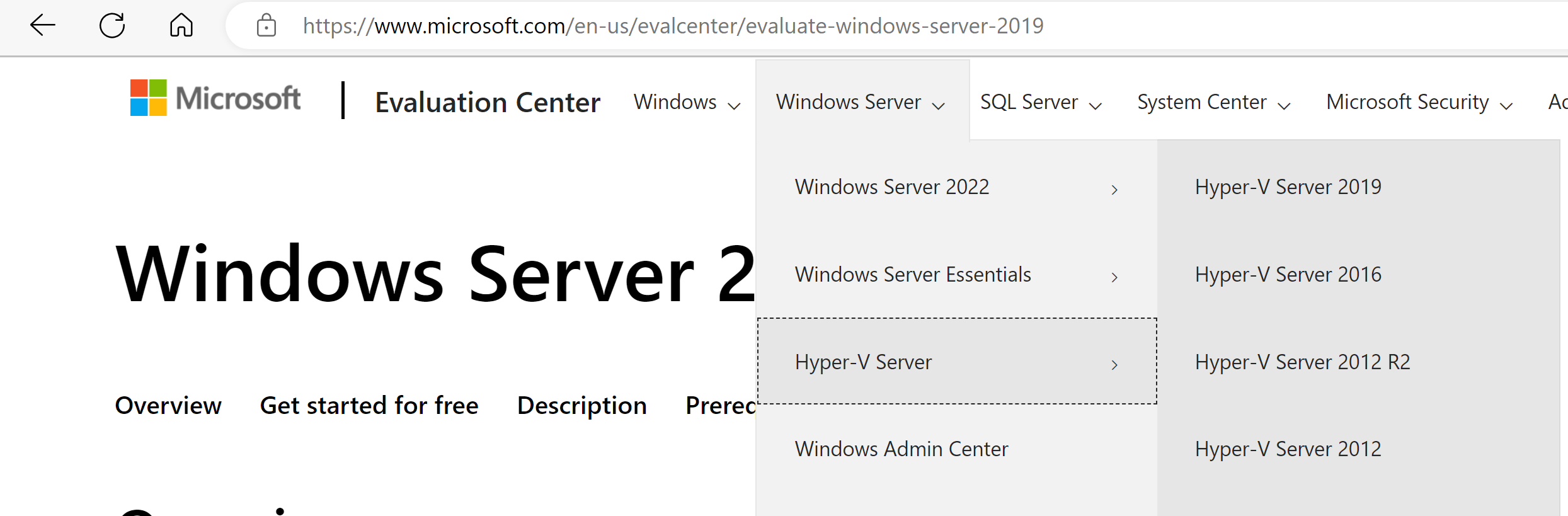Choose Hyper-V Server 2012 R2
Screen dimensions: 1568x516
pyautogui.click(x=1302, y=362)
